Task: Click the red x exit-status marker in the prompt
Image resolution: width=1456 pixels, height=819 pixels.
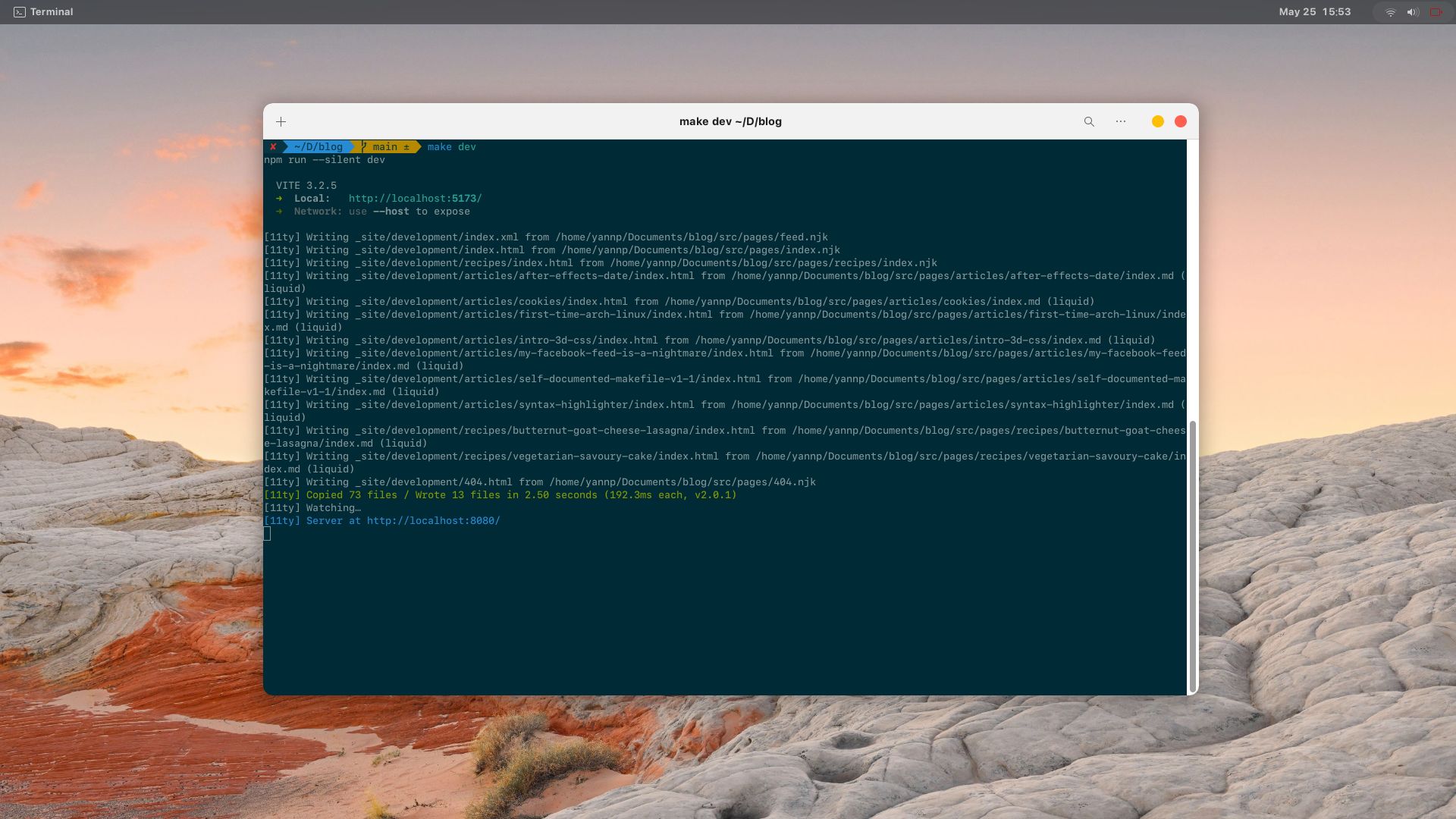Action: 272,146
